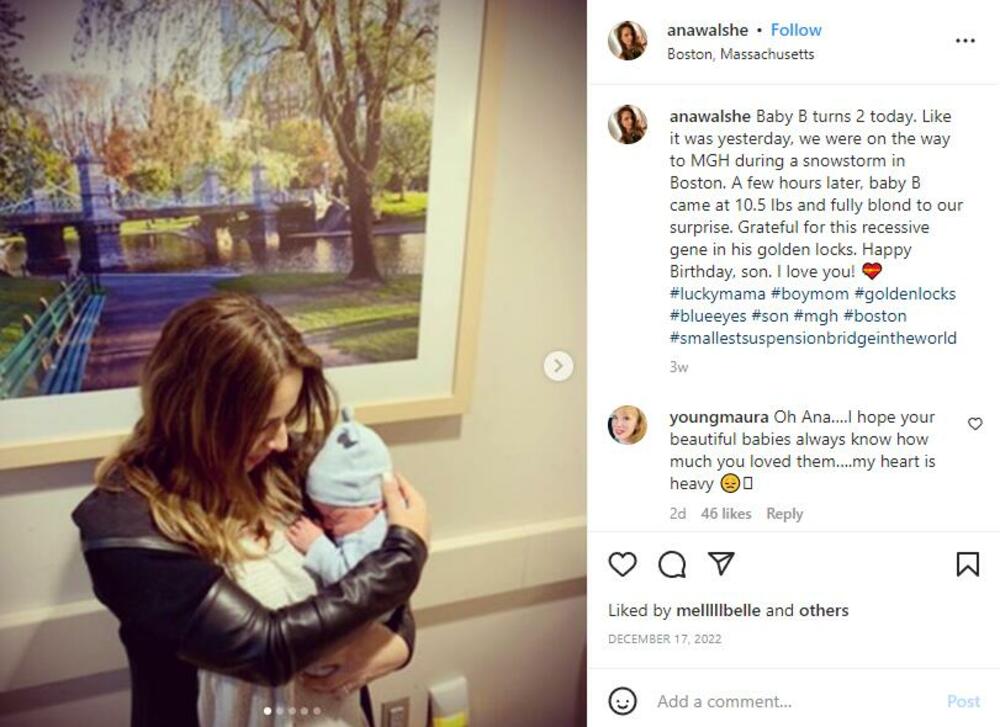1000x727 pixels.
Task: Open more options three-dot menu
Action: [x=965, y=41]
